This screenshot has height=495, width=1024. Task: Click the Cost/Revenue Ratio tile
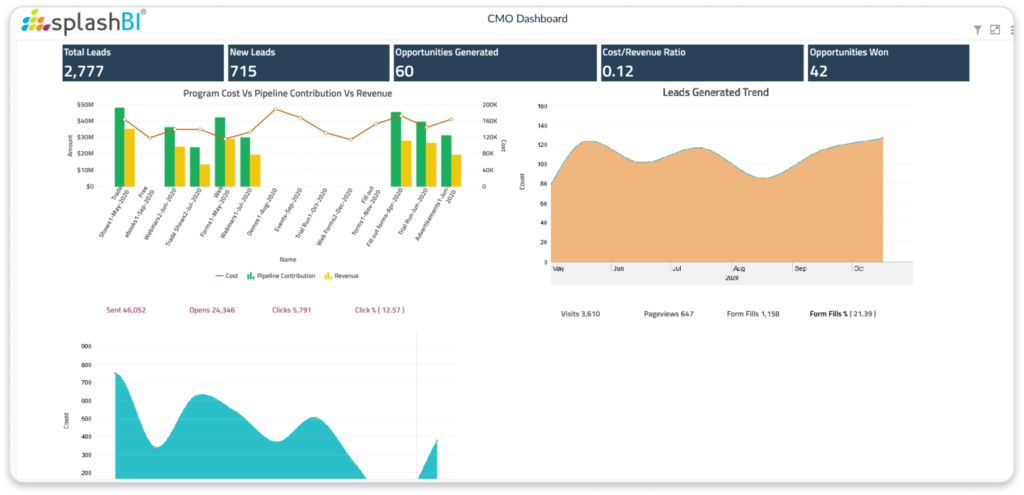pos(698,62)
